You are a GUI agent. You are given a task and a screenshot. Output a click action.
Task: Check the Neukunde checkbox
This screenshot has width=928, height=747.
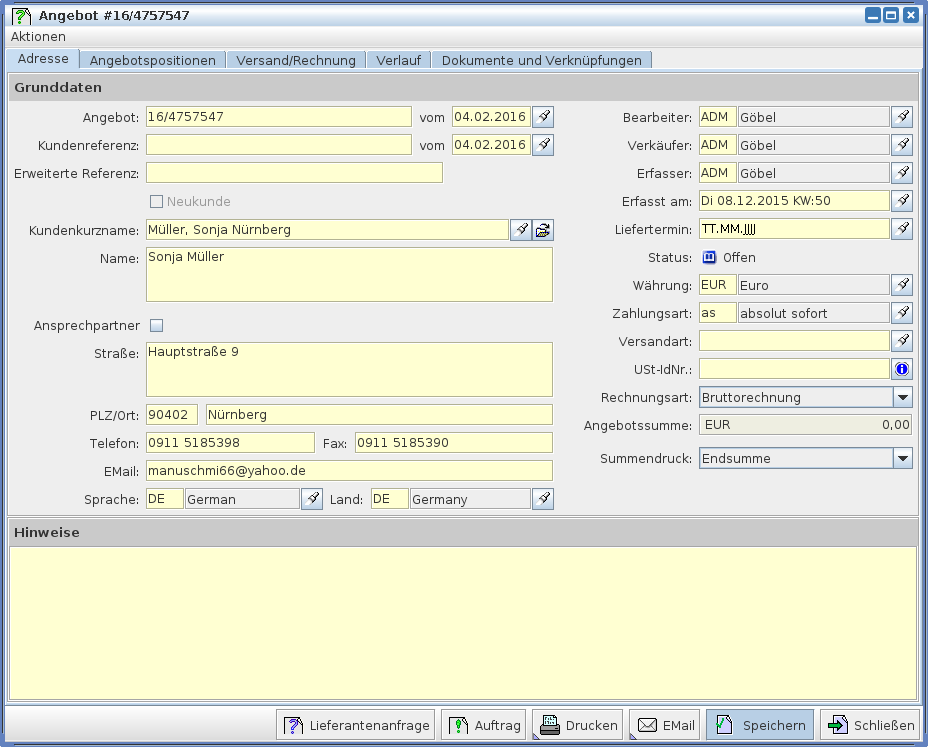pos(156,201)
